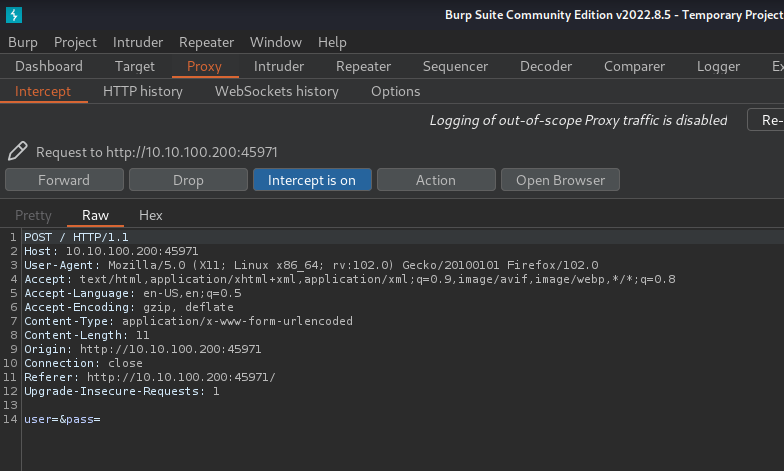Viewport: 784px width, 471px height.
Task: Click the Content-Type header line
Action: (x=188, y=321)
